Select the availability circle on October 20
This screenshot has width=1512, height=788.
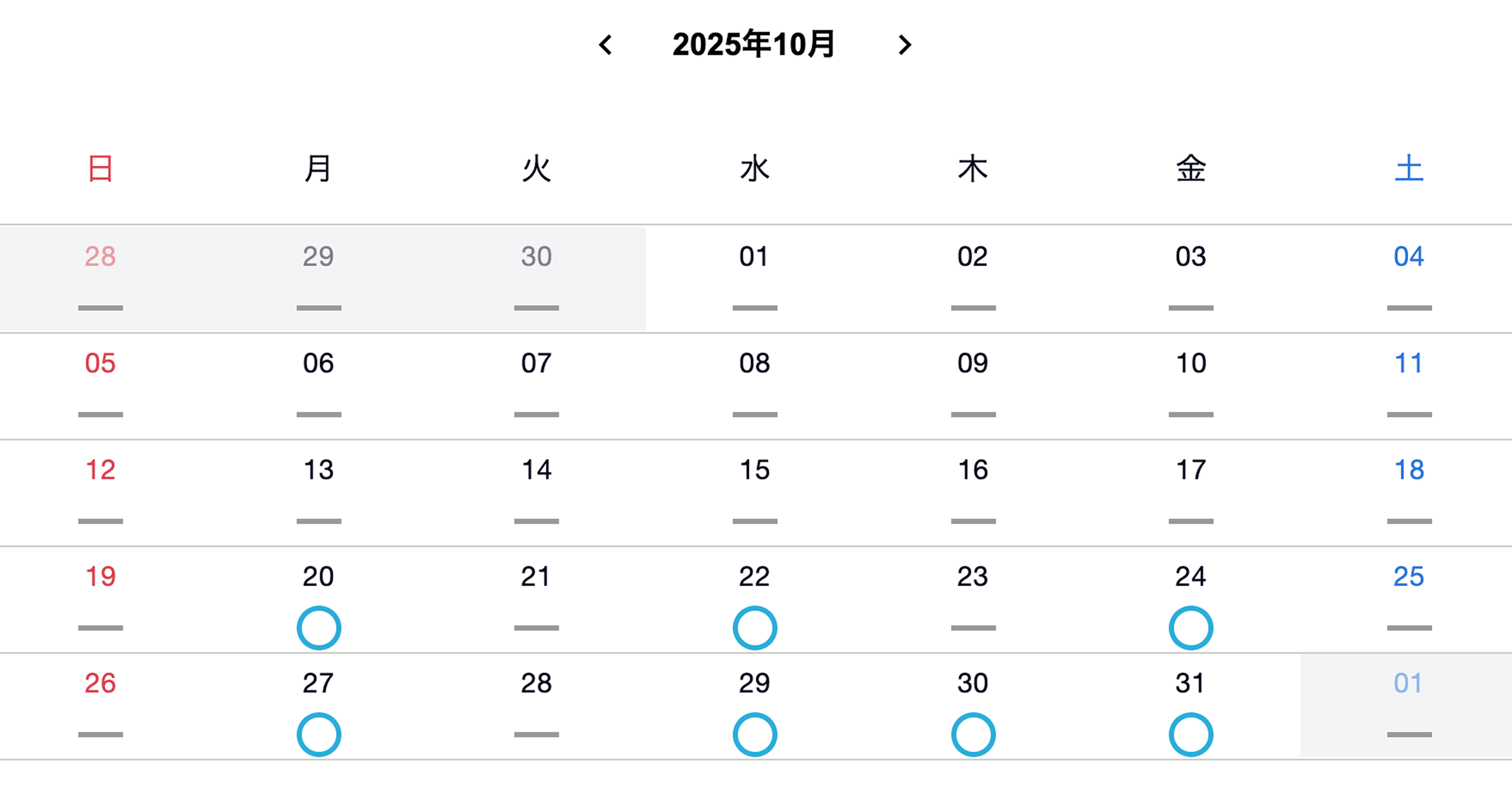coord(319,628)
